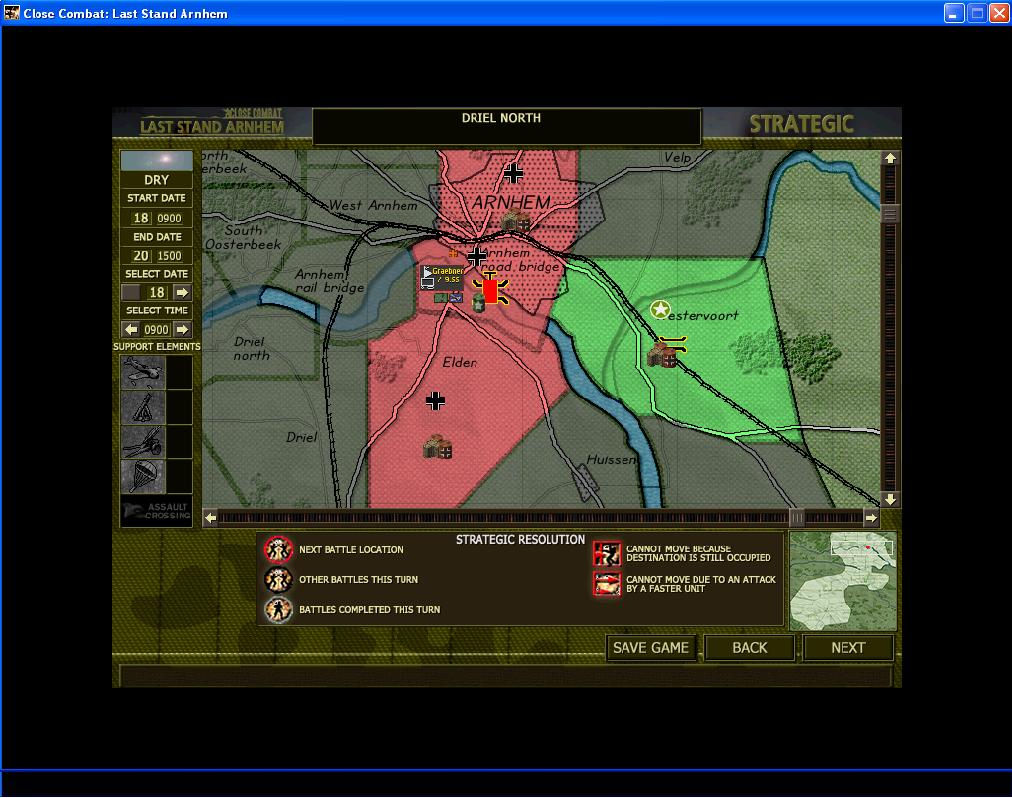
Task: Select the artillery gun support icon
Action: 143,442
